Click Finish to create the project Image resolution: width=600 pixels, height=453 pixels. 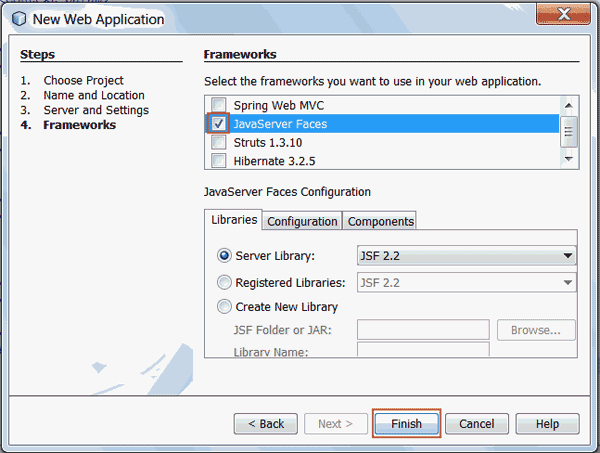pyautogui.click(x=406, y=424)
